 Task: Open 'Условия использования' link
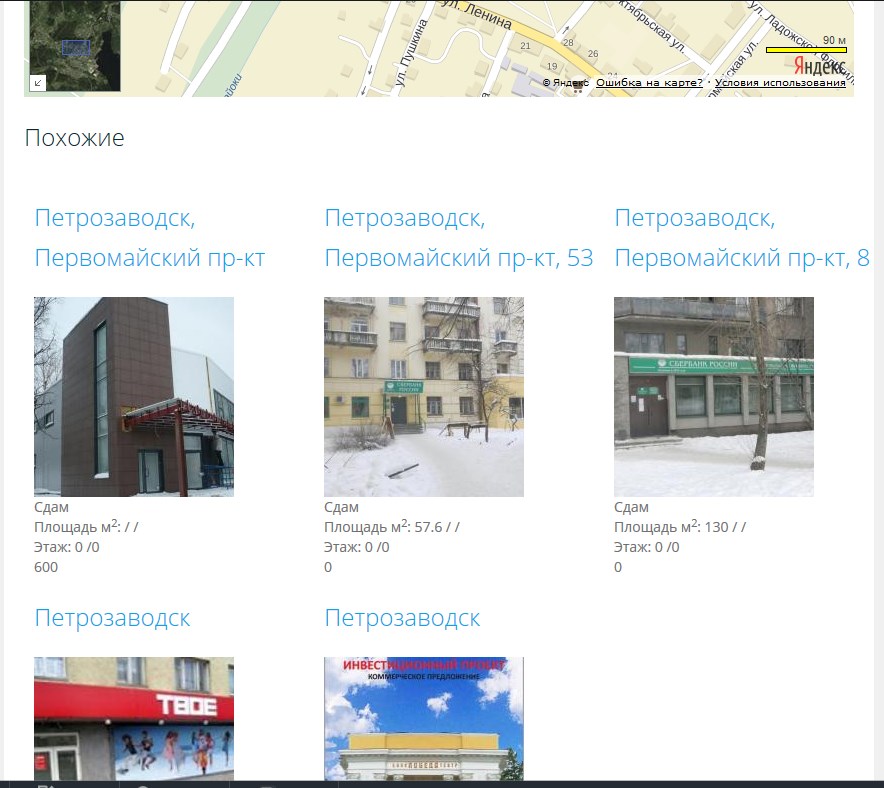tap(780, 82)
